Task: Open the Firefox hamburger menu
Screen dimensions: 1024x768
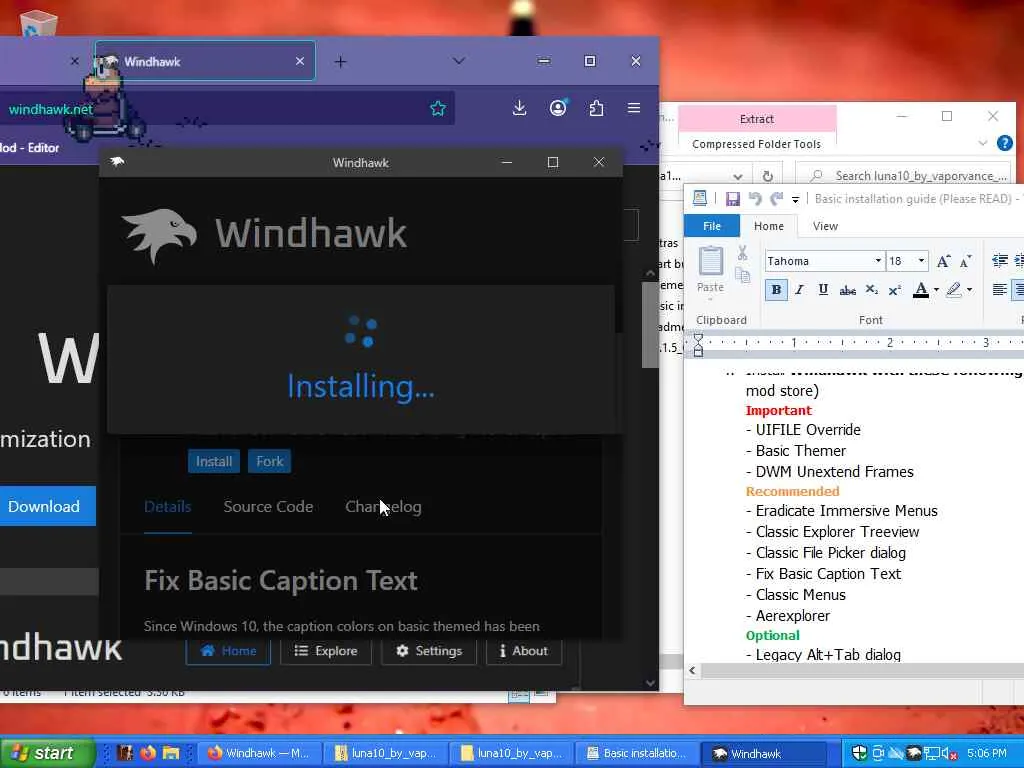Action: [x=633, y=108]
